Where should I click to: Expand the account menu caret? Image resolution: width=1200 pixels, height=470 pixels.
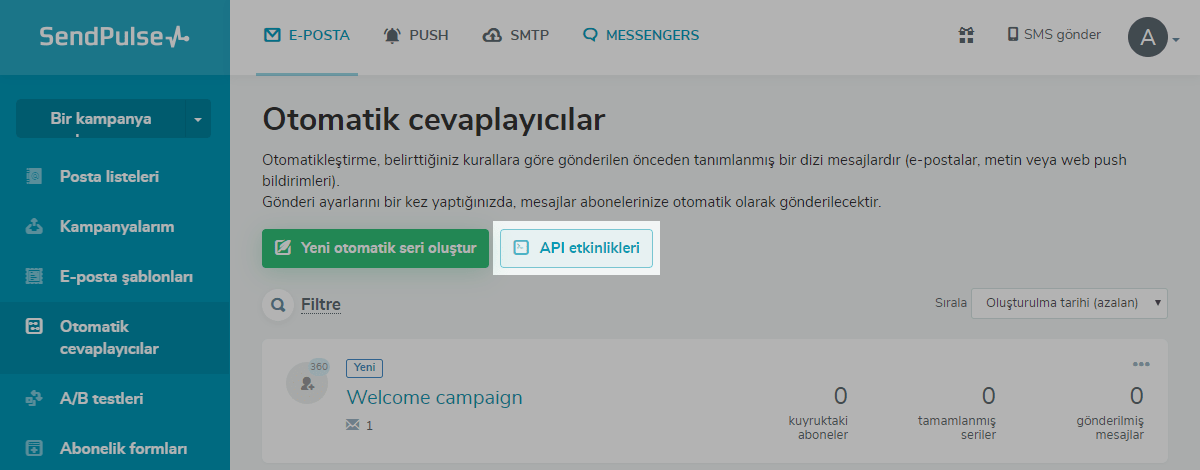1176,40
